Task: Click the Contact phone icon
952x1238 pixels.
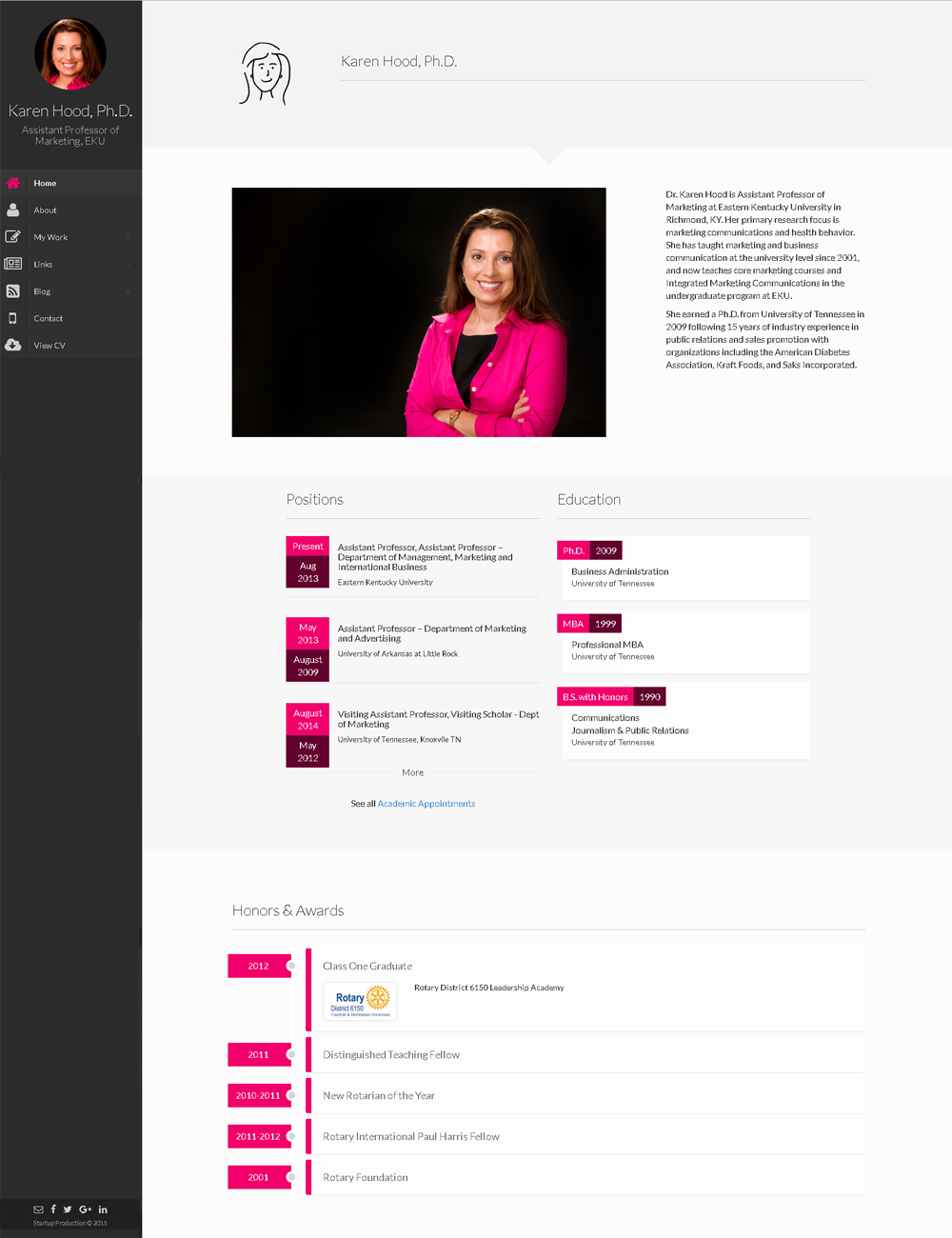Action: (x=13, y=318)
